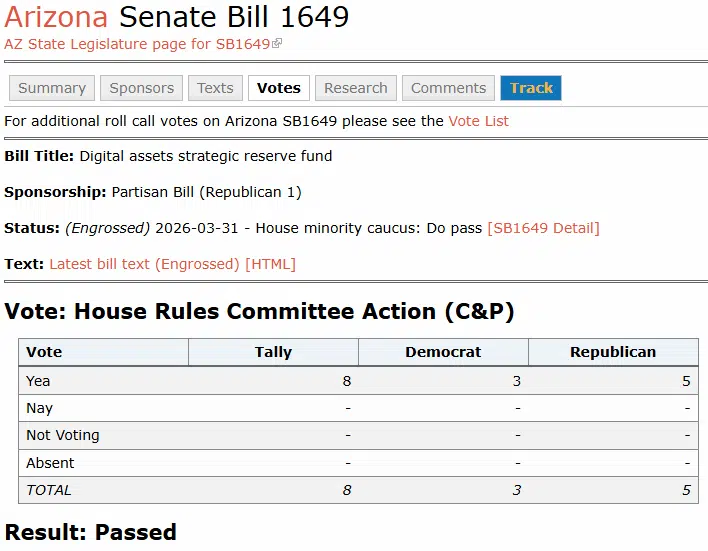Click the Republican column header
This screenshot has height=551, width=708.
613,352
